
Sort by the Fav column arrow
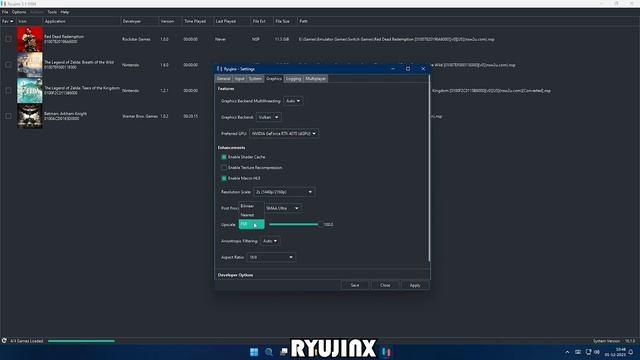click(12, 21)
